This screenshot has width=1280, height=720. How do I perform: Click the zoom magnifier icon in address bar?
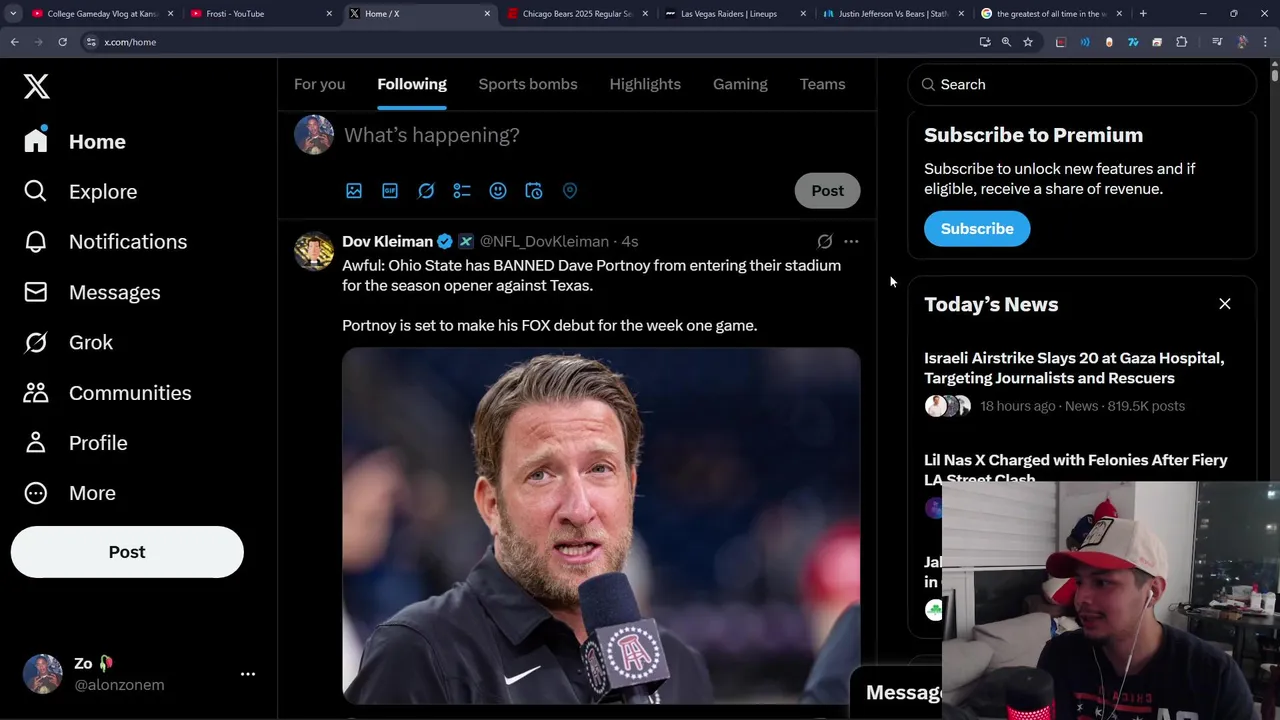1006,42
